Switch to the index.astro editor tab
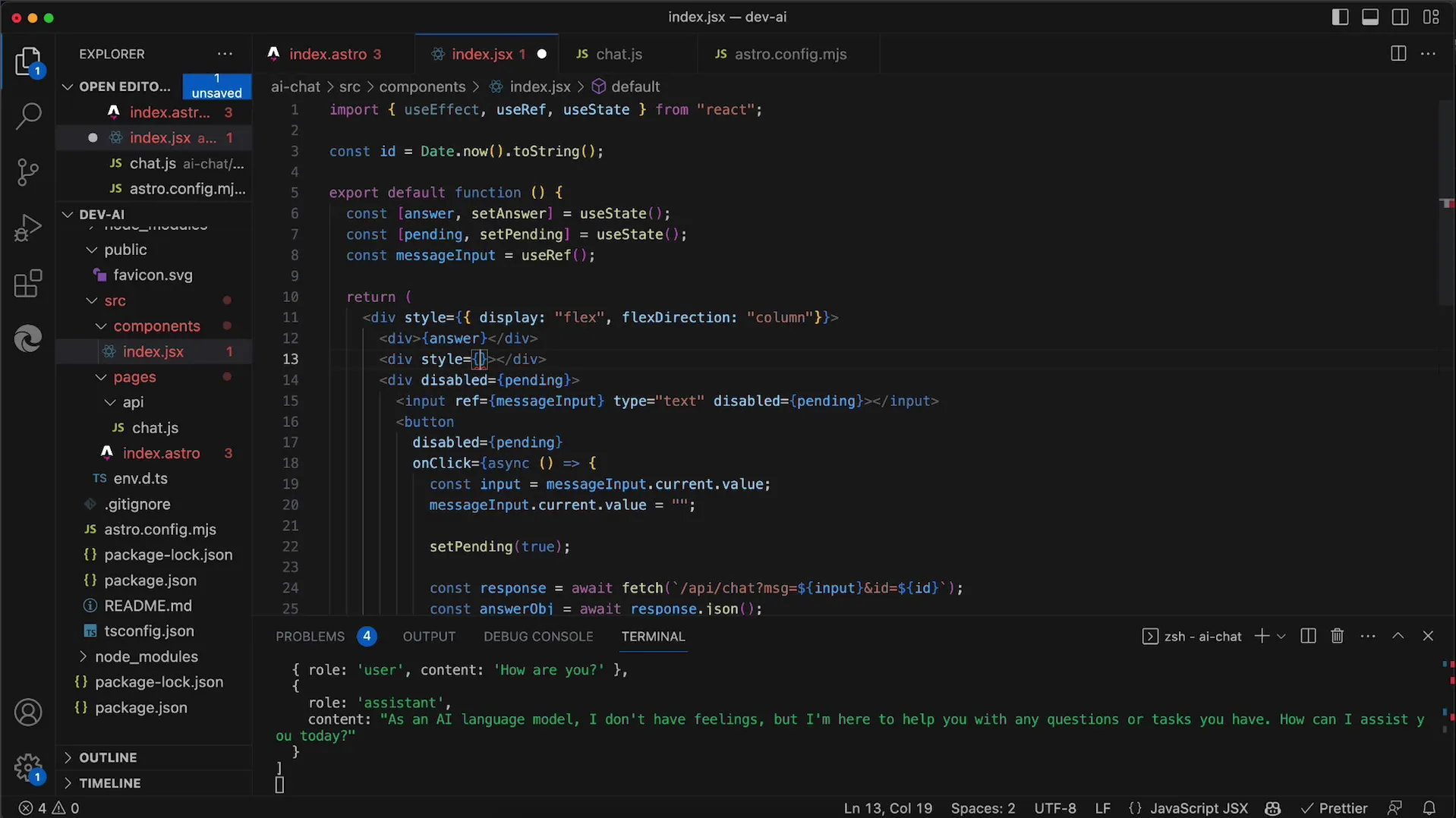 pos(335,54)
